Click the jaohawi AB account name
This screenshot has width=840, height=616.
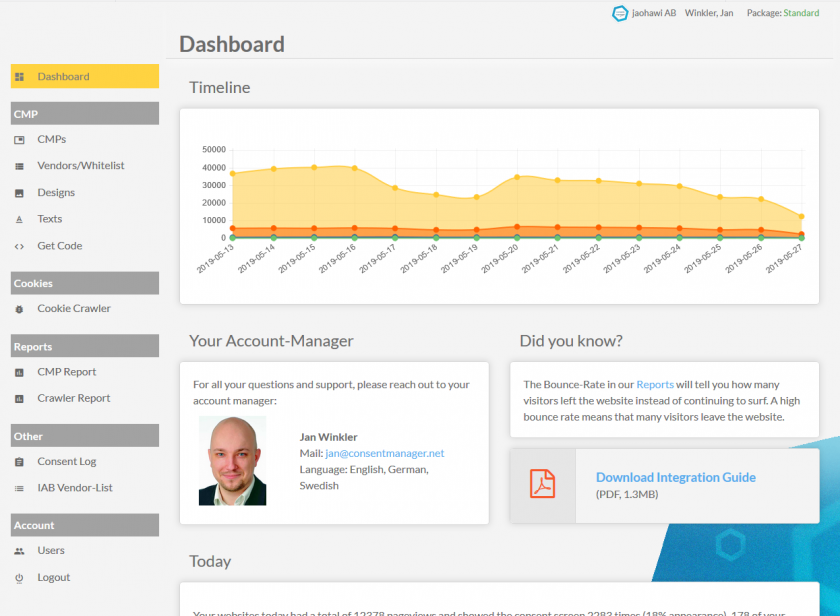pos(654,13)
